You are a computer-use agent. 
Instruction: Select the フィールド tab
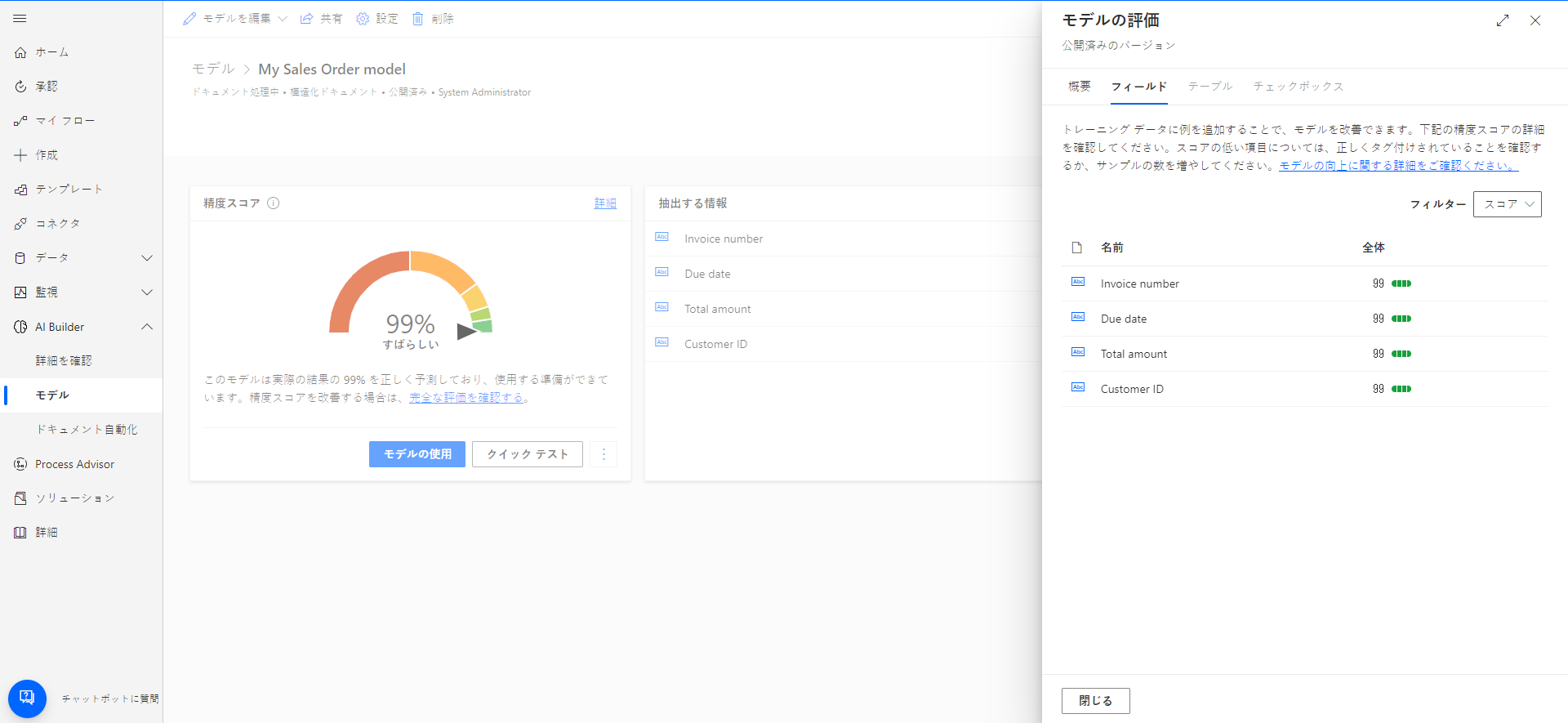[x=1139, y=87]
